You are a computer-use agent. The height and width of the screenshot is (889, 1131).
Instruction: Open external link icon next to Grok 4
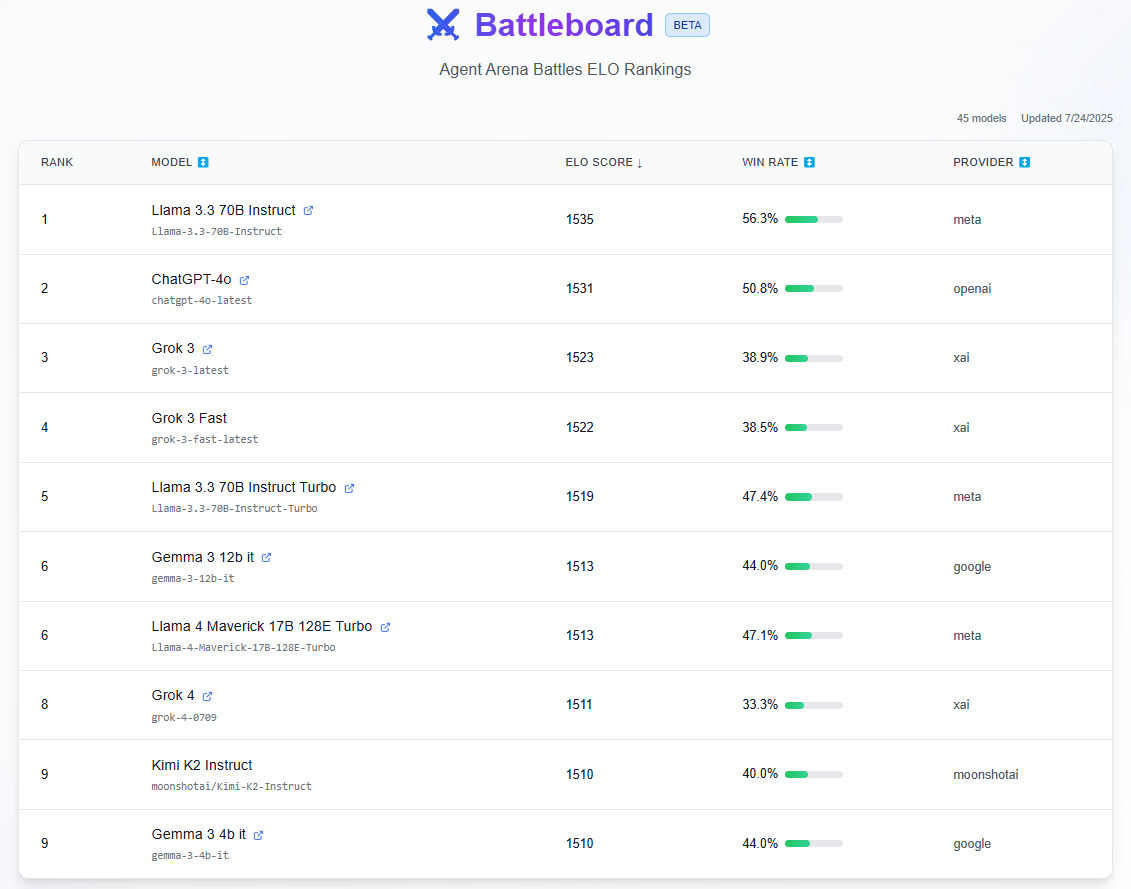click(207, 696)
